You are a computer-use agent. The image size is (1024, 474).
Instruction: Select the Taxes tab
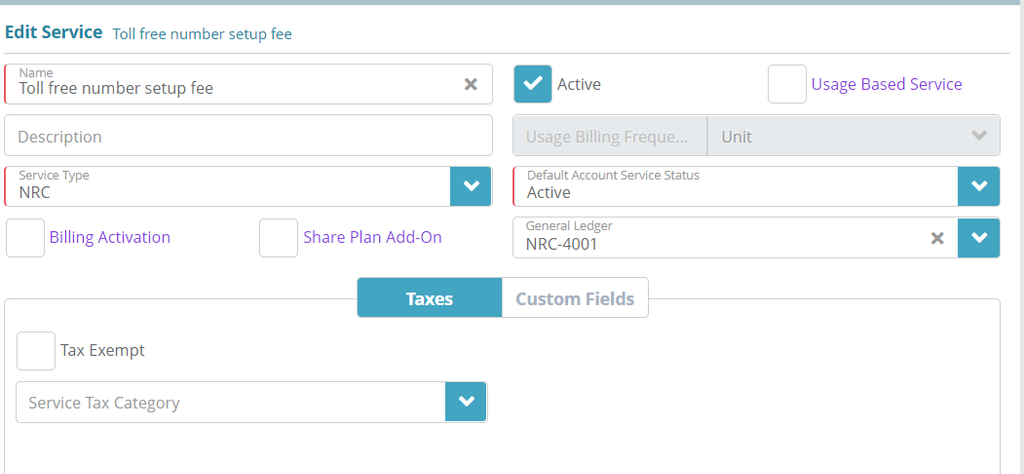(x=429, y=298)
